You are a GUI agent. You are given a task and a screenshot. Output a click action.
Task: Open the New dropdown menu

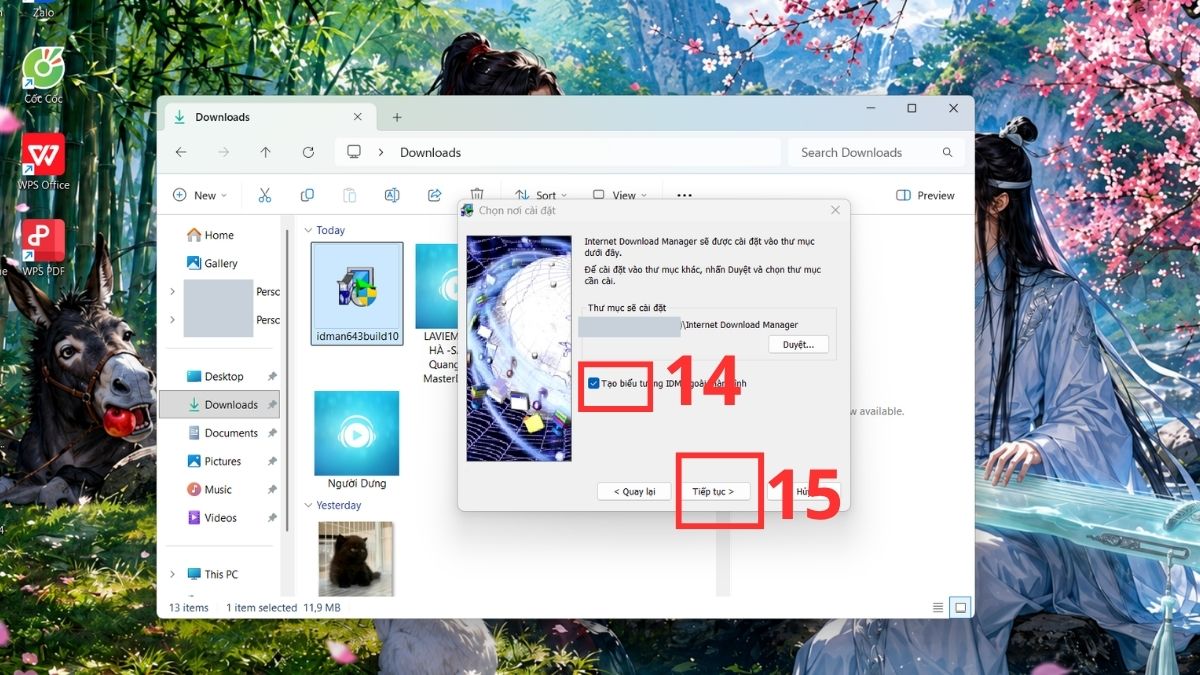click(200, 195)
